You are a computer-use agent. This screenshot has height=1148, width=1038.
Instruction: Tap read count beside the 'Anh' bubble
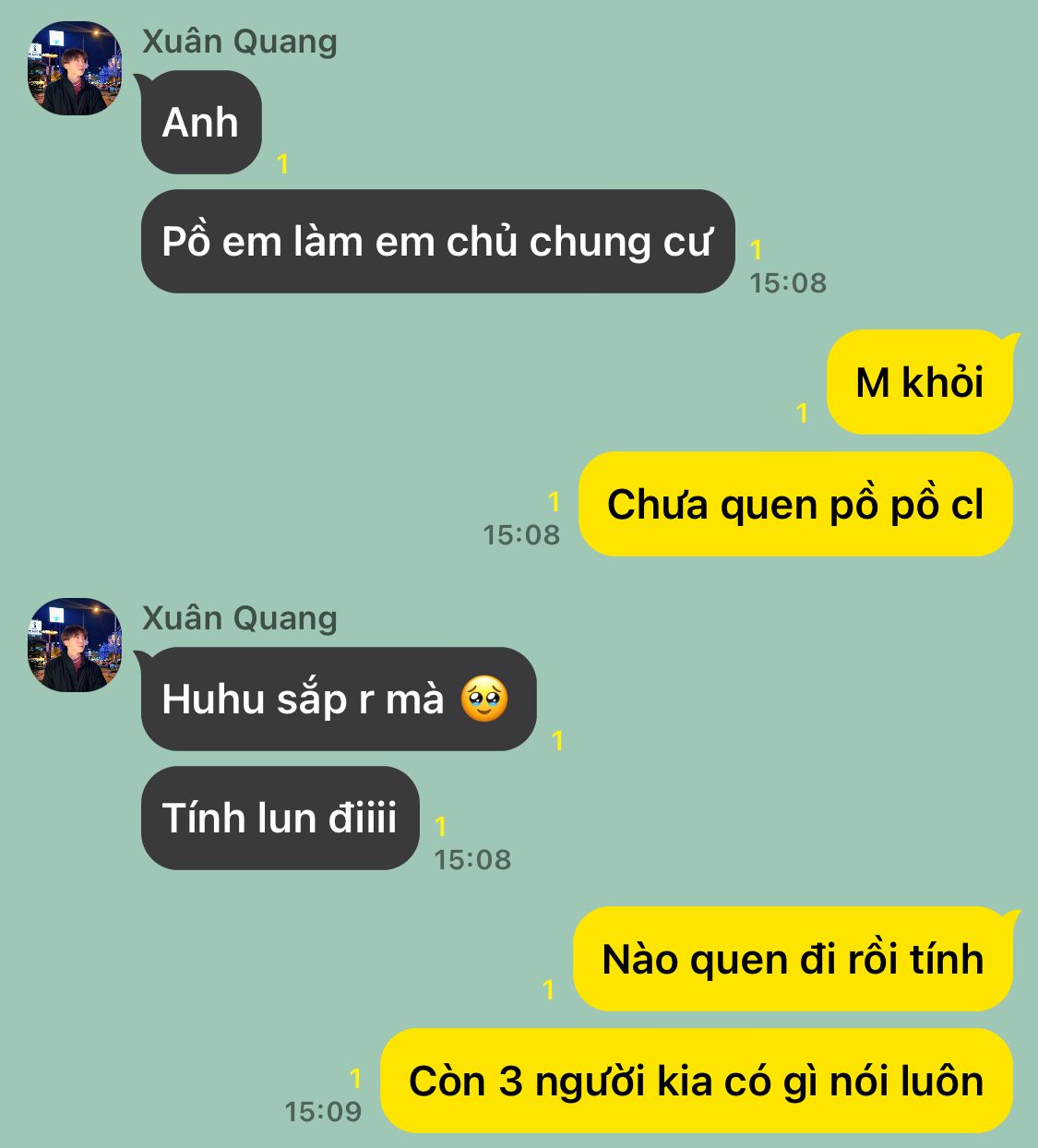click(x=283, y=164)
